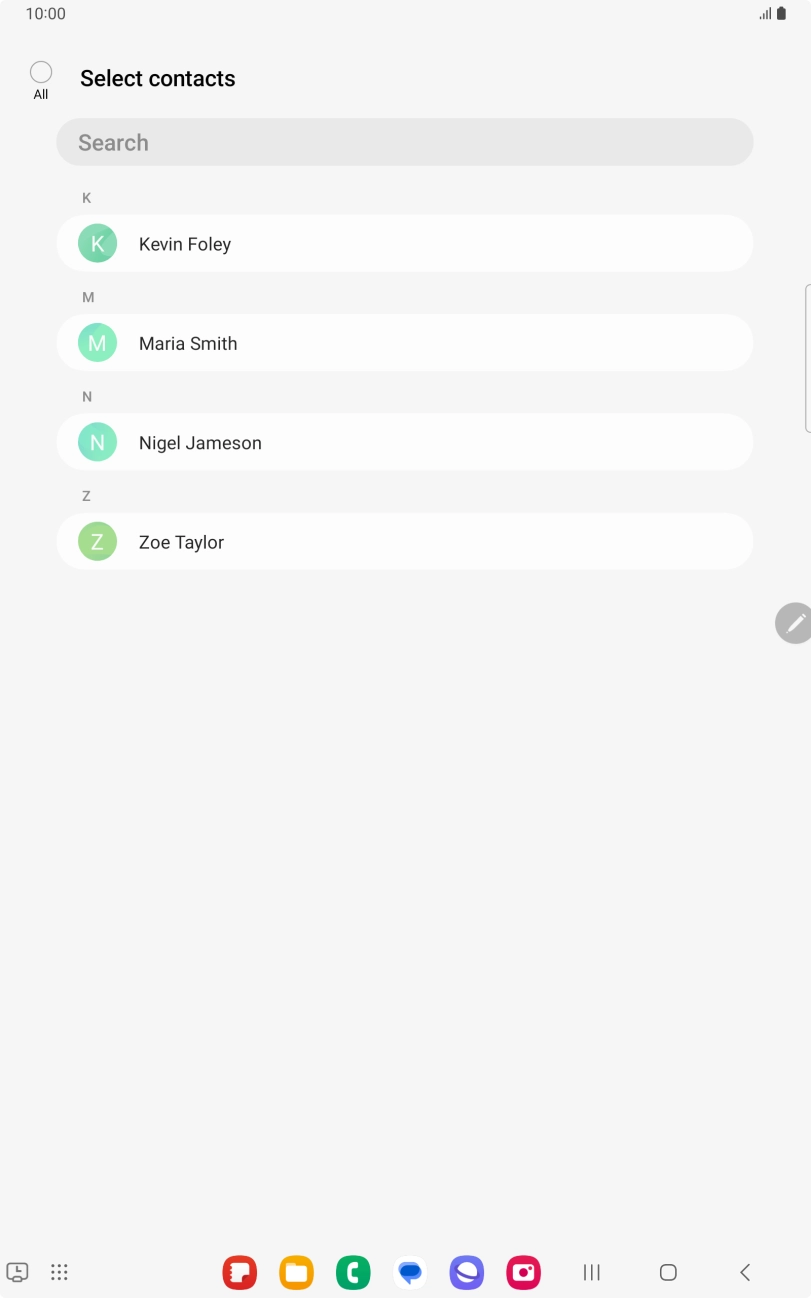Tap Nigel Jameson's N avatar
The image size is (811, 1298).
point(98,443)
